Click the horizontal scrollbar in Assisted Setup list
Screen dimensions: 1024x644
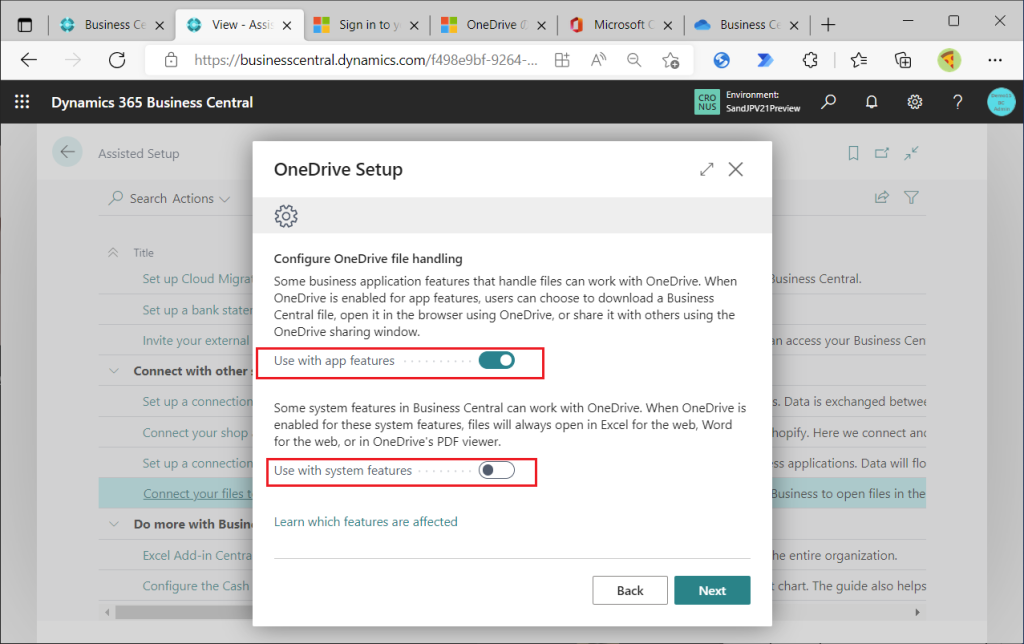(x=184, y=613)
